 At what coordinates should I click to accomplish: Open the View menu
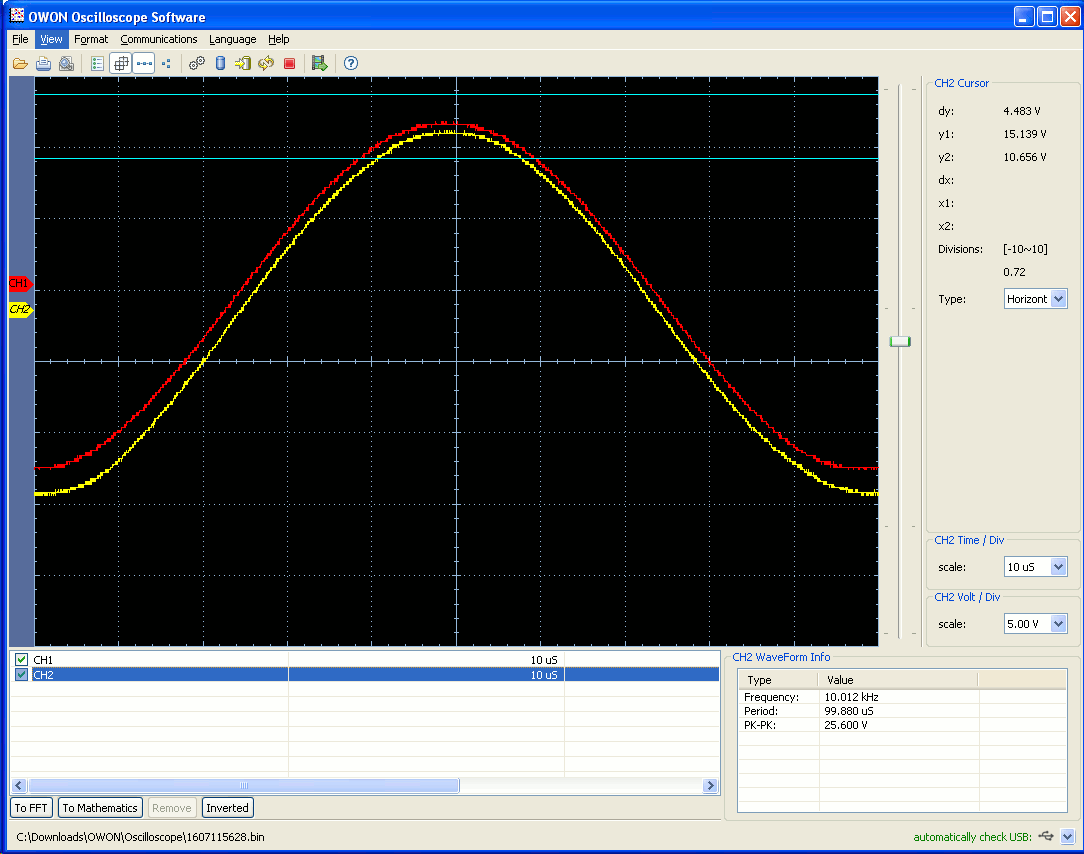pyautogui.click(x=51, y=39)
